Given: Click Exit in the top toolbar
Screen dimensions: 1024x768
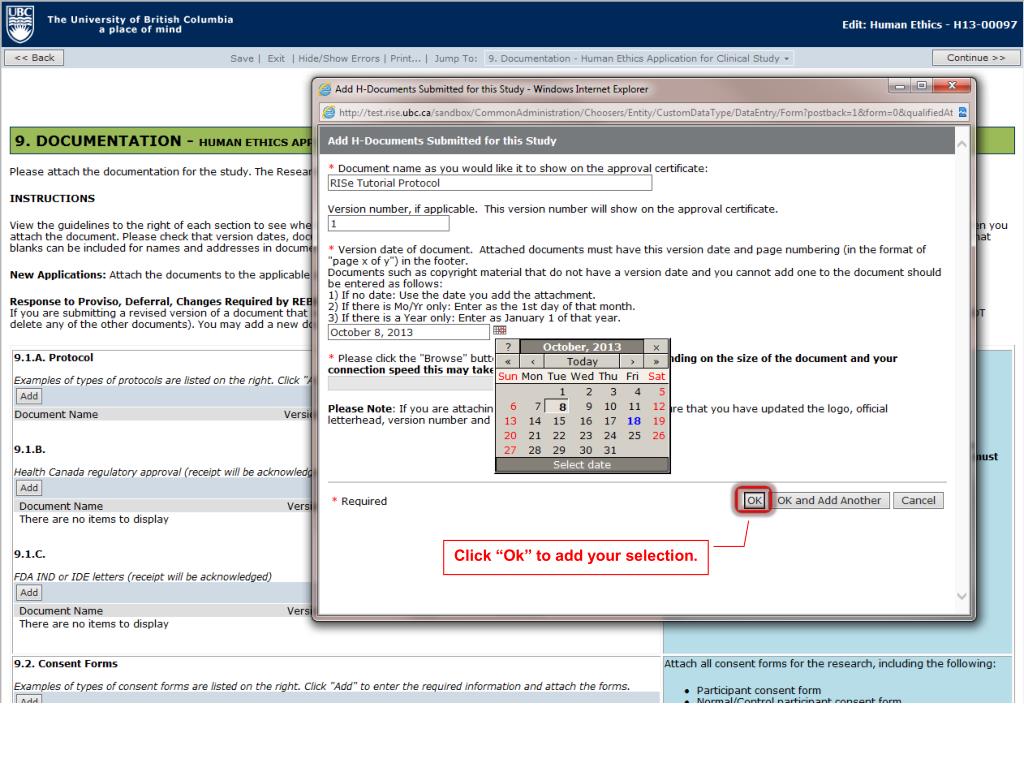Looking at the screenshot, I should [x=276, y=58].
